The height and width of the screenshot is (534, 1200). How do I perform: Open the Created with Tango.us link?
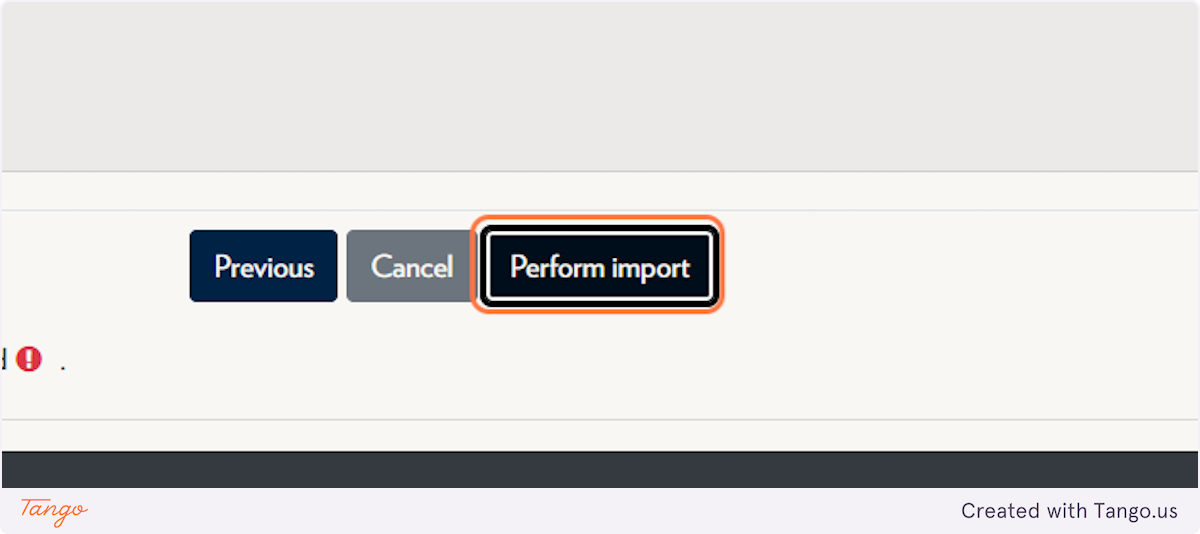pyautogui.click(x=1069, y=511)
